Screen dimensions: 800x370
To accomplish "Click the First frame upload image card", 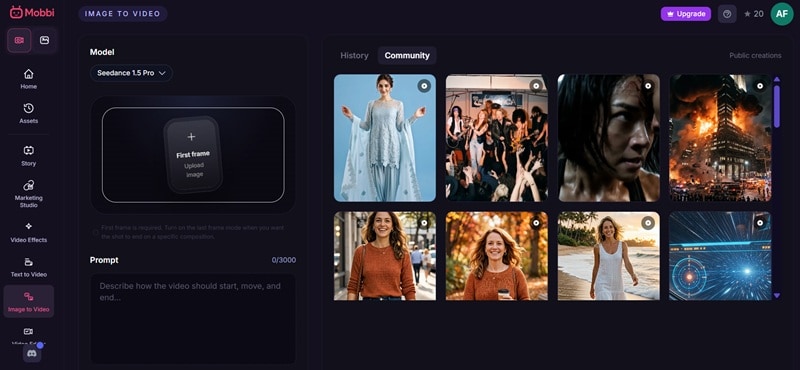I will point(193,155).
